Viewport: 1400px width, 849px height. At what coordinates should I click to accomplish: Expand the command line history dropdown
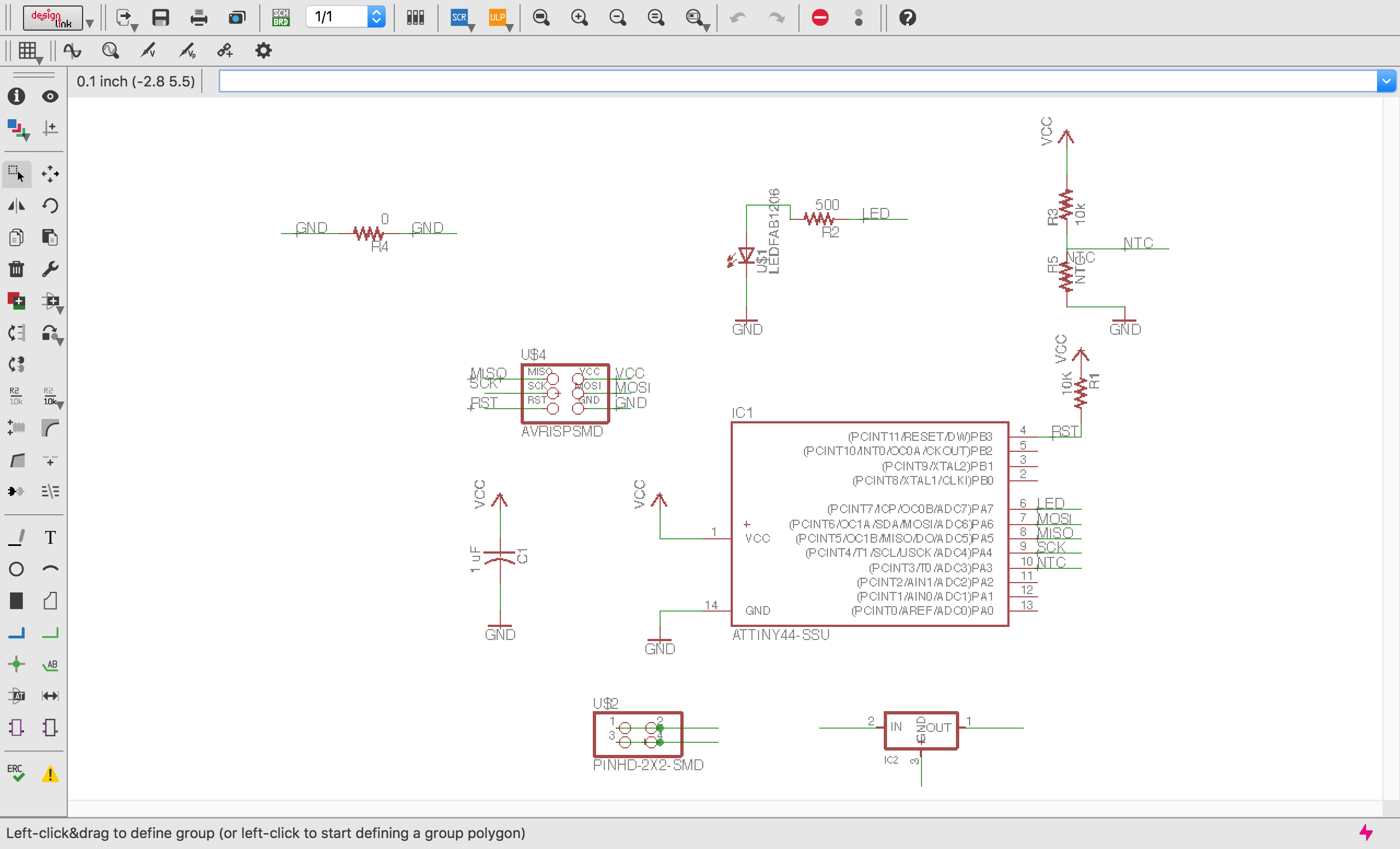1386,82
